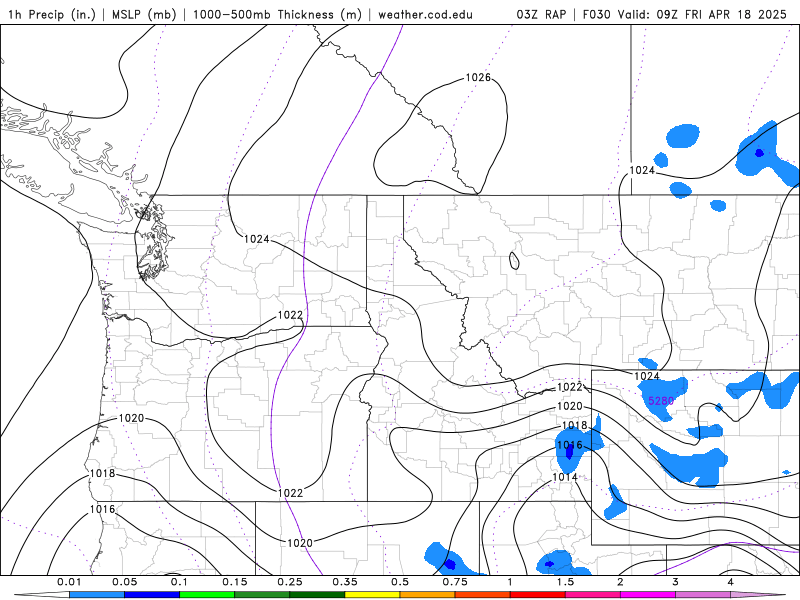Click the 1014 isobar label
Image resolution: width=800 pixels, height=600 pixels.
coord(565,477)
